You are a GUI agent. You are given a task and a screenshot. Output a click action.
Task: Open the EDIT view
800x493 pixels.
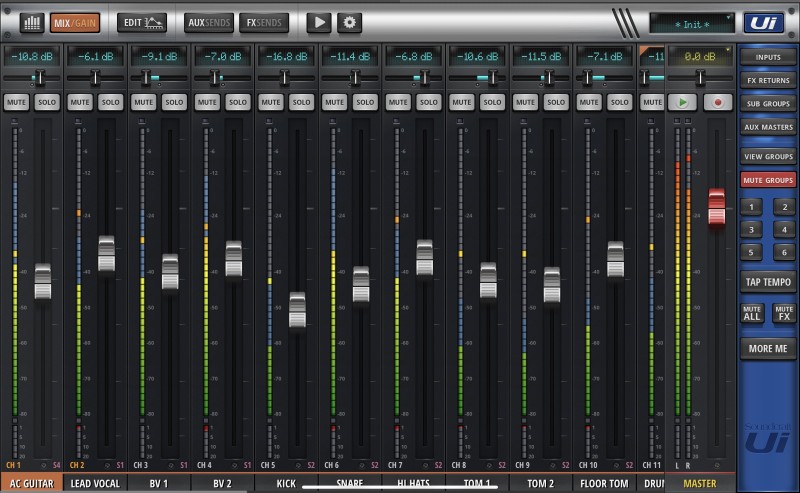click(142, 22)
